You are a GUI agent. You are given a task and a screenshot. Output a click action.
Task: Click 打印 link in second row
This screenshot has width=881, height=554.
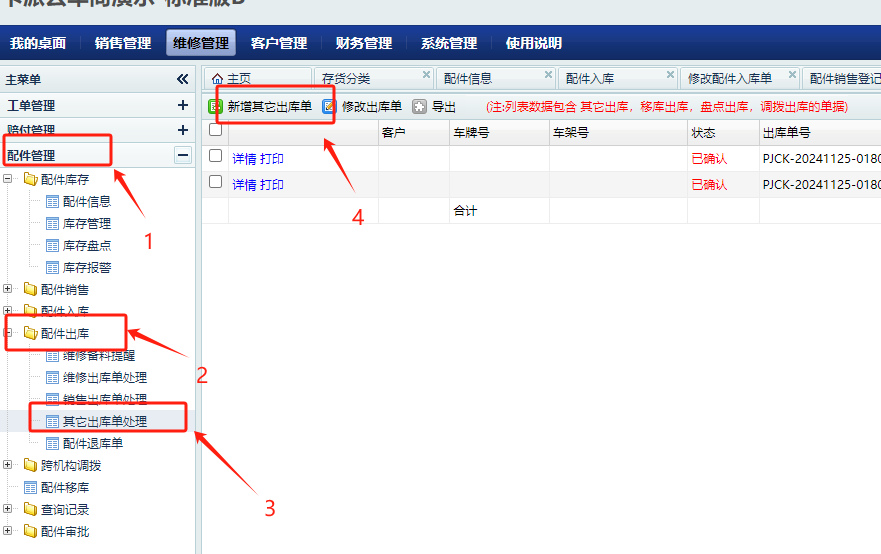pos(272,184)
